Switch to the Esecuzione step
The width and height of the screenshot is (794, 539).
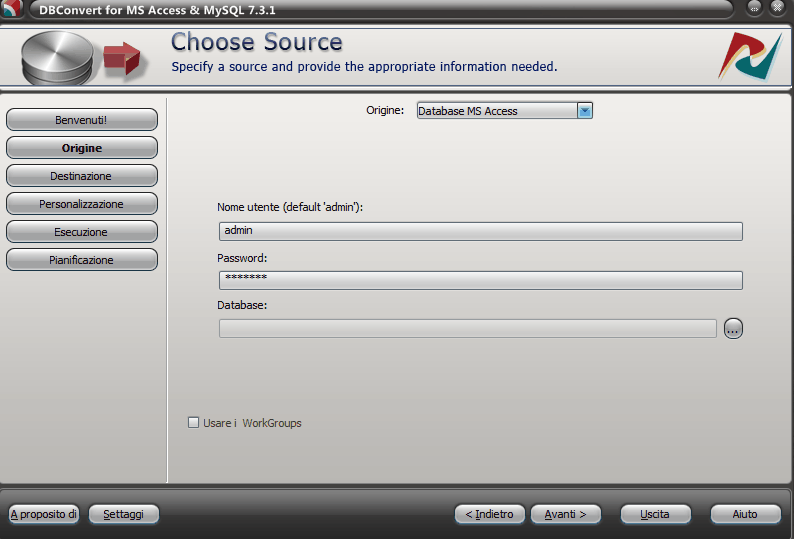82,232
